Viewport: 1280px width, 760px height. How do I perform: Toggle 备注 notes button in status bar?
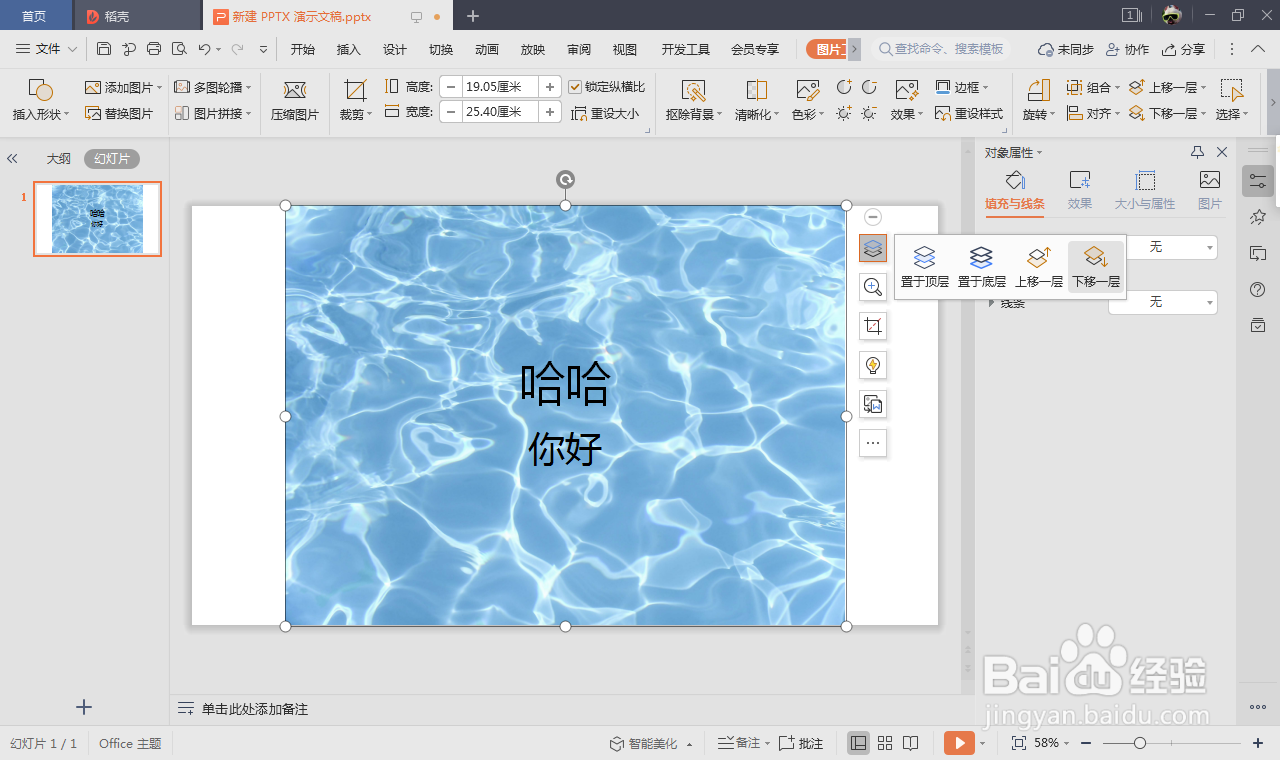coord(743,743)
